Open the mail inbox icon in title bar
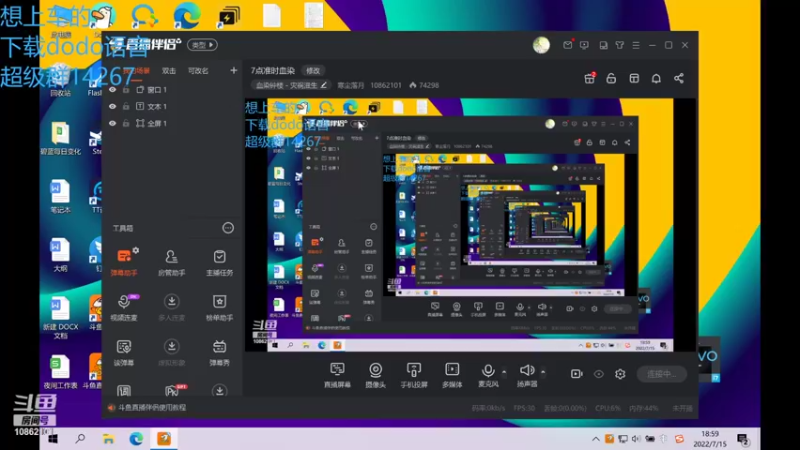Viewport: 800px width, 450px height. [x=568, y=45]
